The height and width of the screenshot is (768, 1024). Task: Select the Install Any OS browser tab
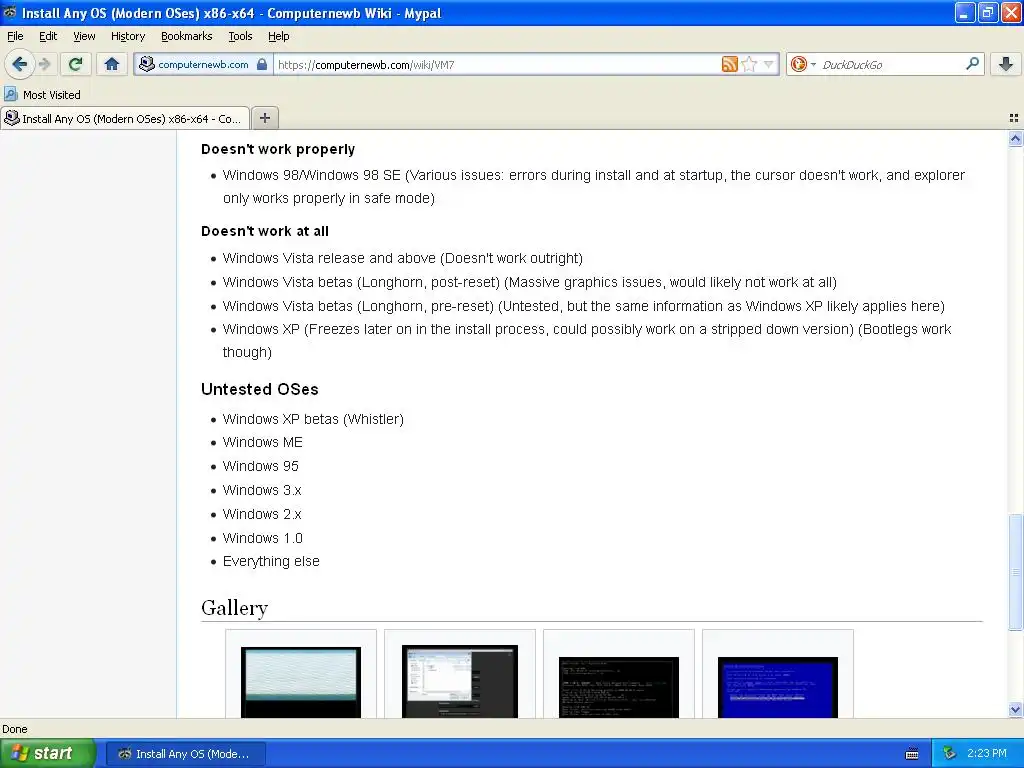pos(125,118)
